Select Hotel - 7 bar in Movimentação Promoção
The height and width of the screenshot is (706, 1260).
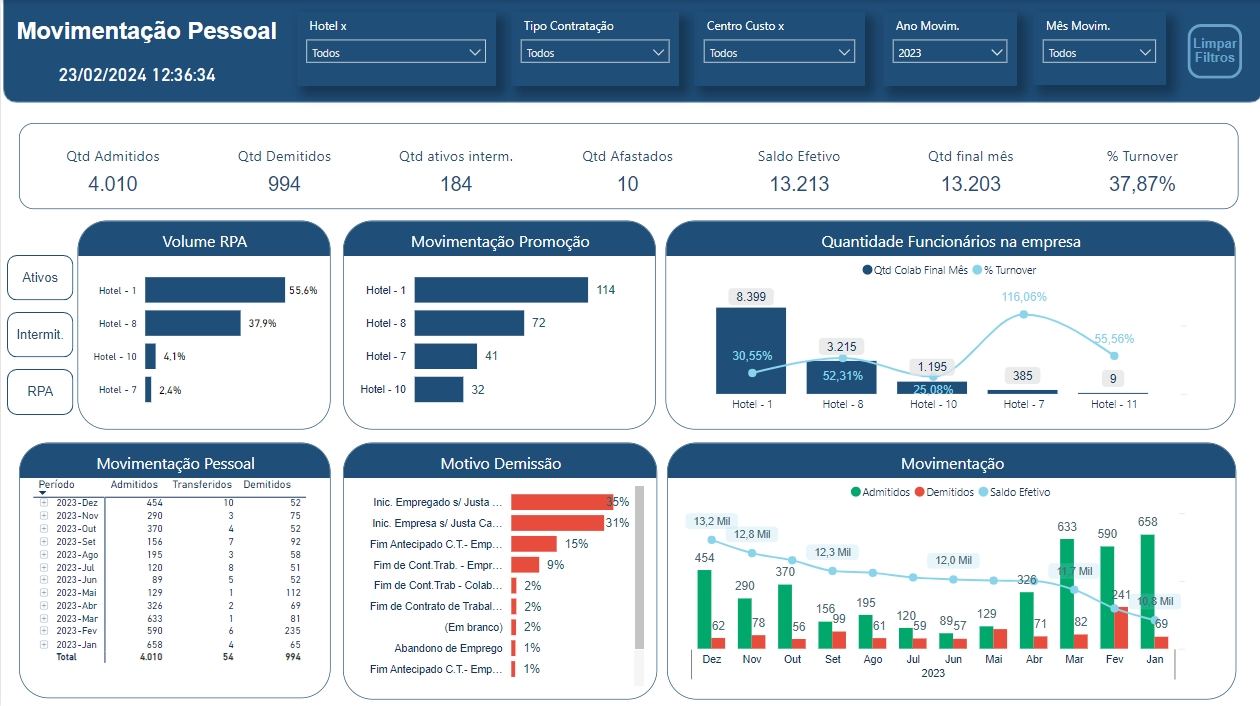[446, 356]
